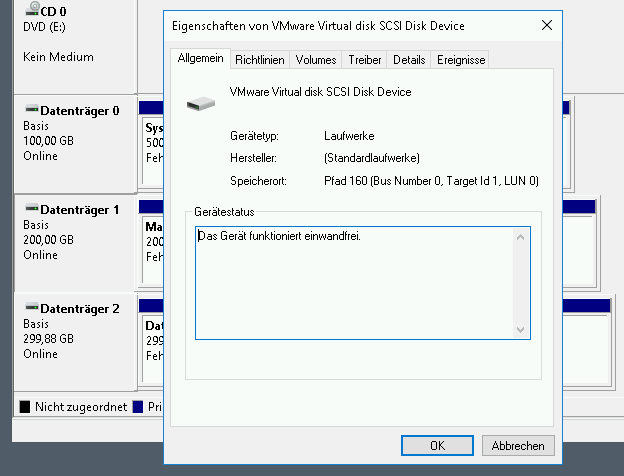
Task: Select the Treiber tab
Action: (365, 60)
